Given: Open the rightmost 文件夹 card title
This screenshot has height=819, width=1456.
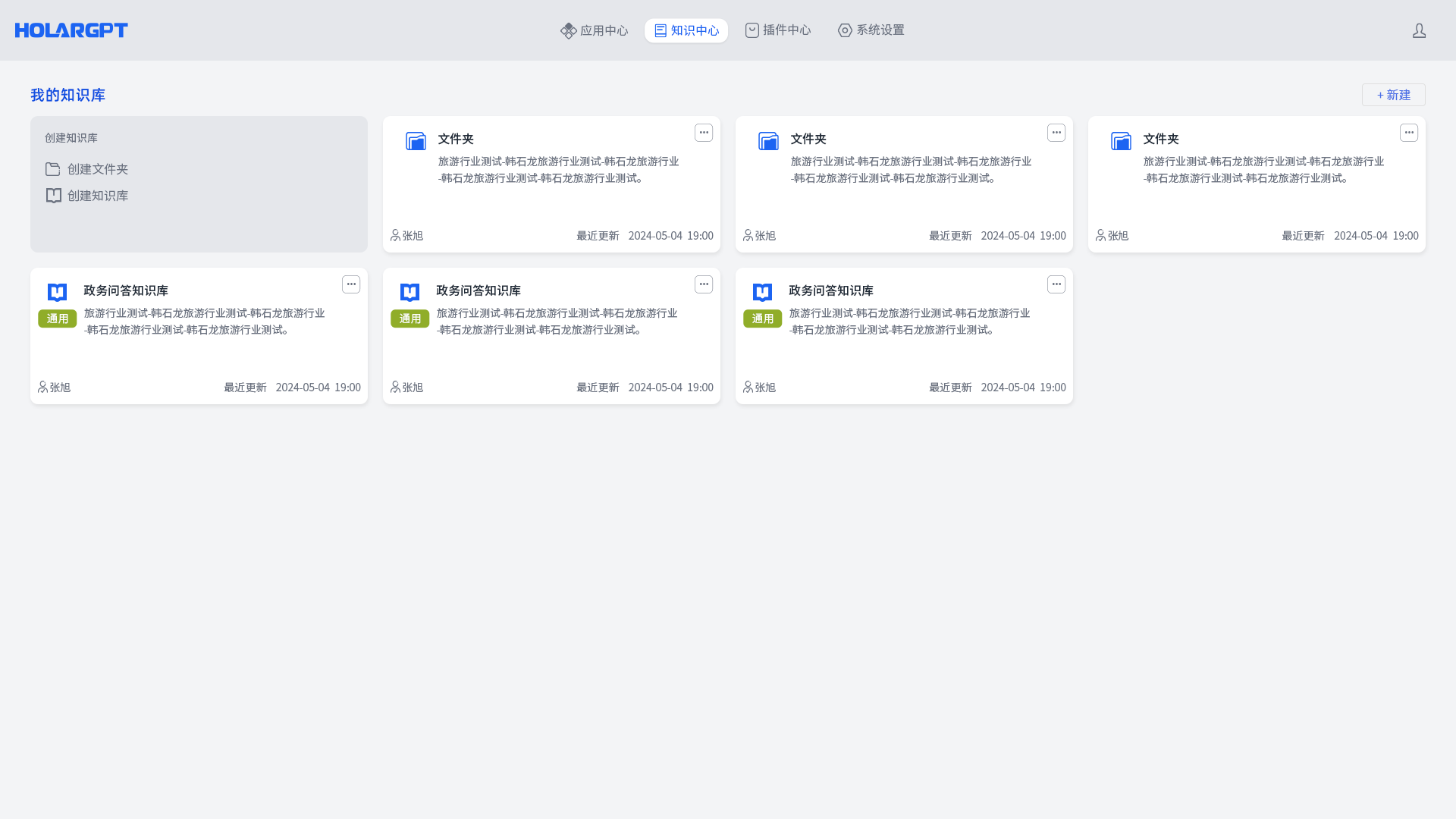Looking at the screenshot, I should [x=1161, y=139].
